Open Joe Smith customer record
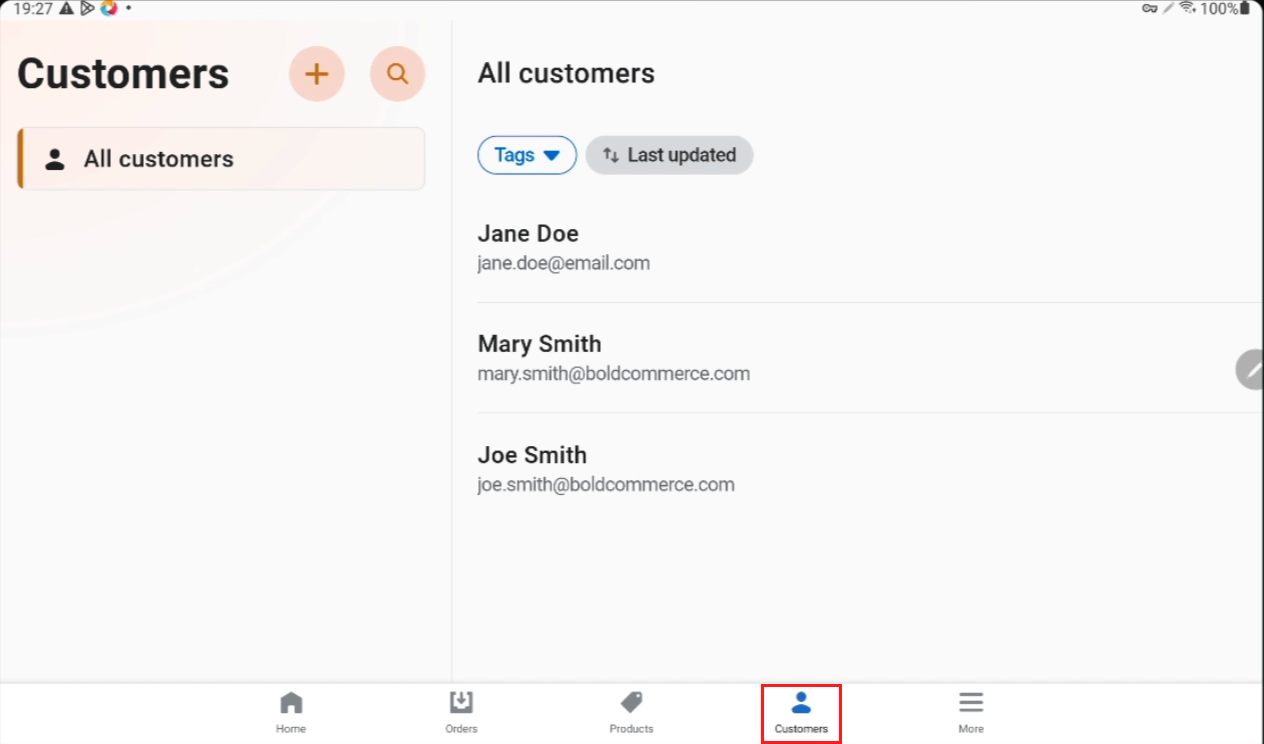1264x744 pixels. [x=870, y=469]
